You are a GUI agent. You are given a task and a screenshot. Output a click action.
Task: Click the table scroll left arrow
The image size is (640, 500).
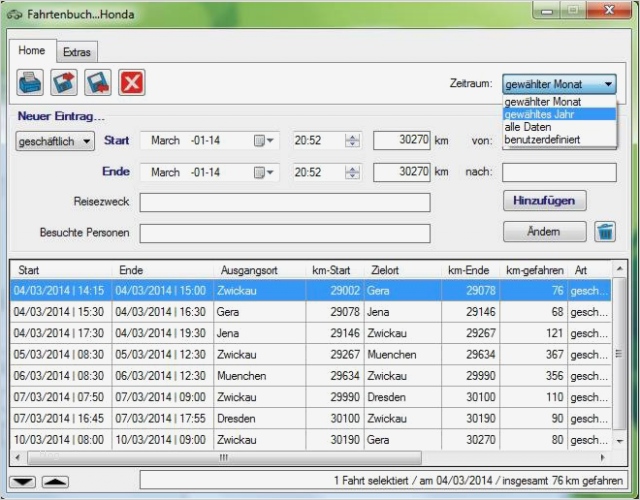click(x=18, y=458)
